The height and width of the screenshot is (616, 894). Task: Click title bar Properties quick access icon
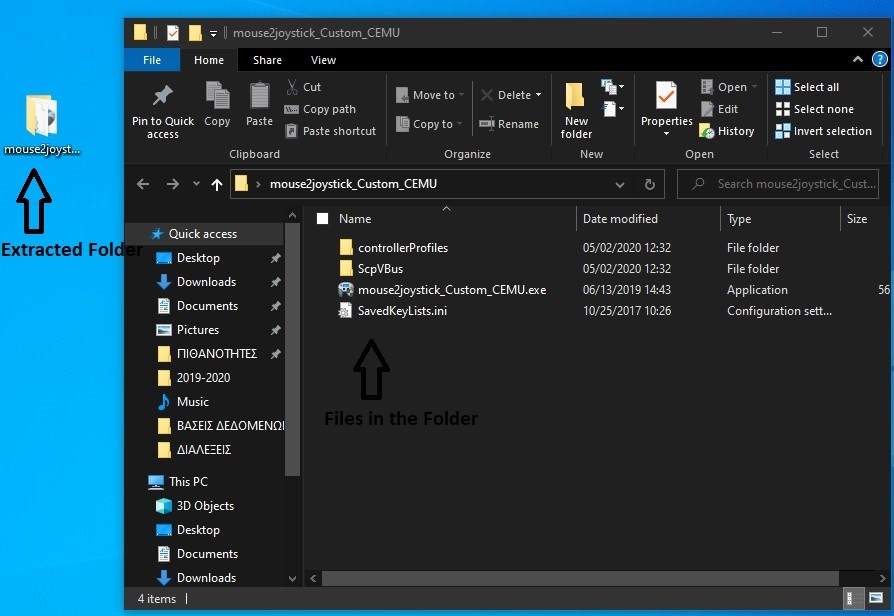pyautogui.click(x=173, y=33)
